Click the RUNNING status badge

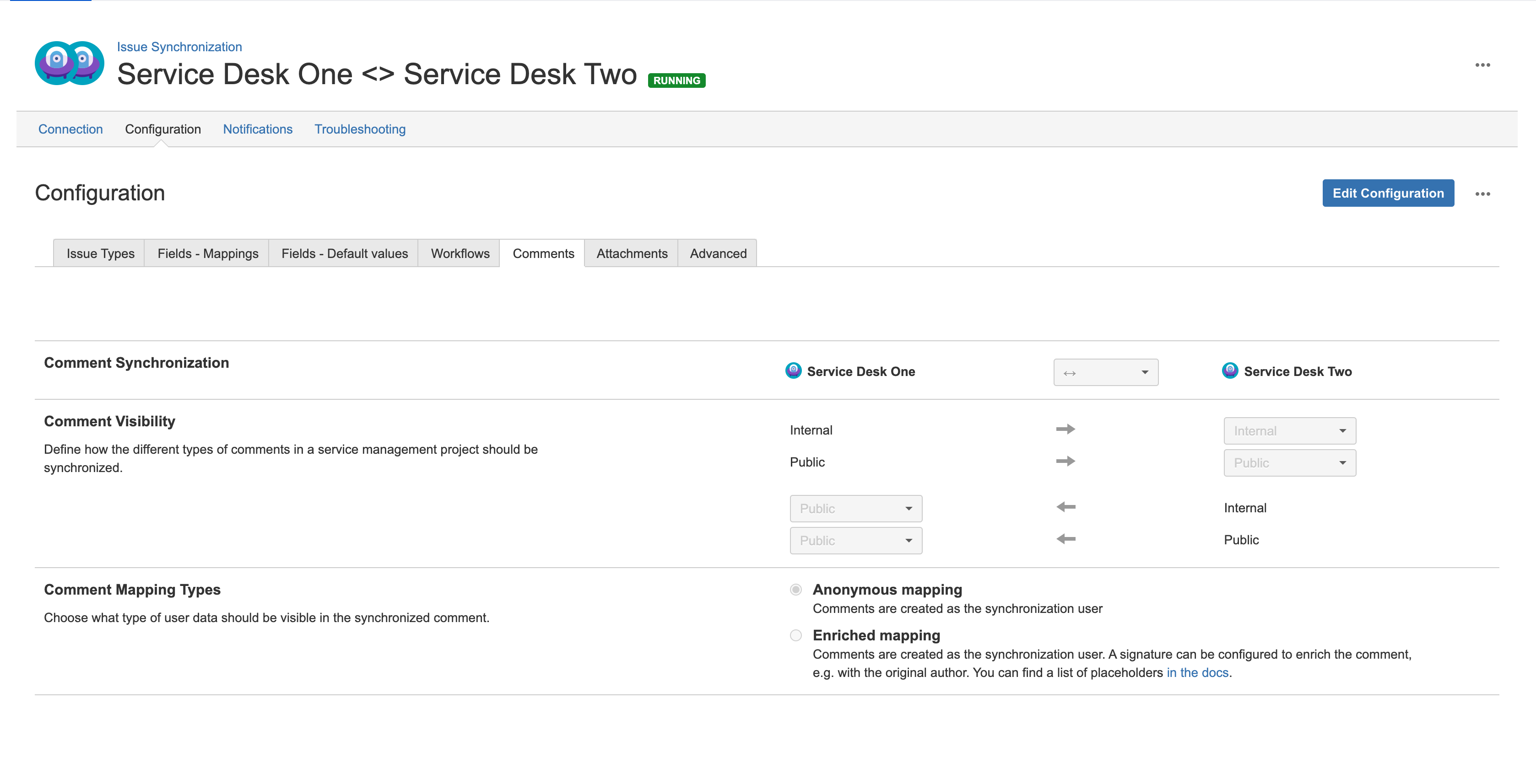click(x=676, y=81)
